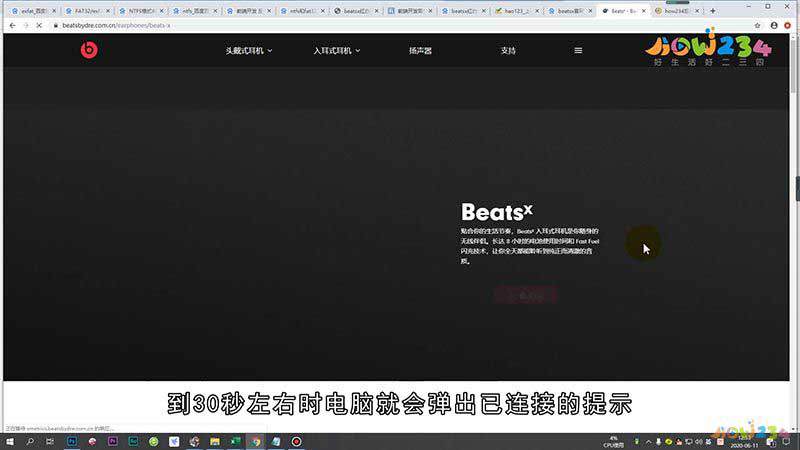Click the address bar URL
800x450 pixels.
[116, 25]
